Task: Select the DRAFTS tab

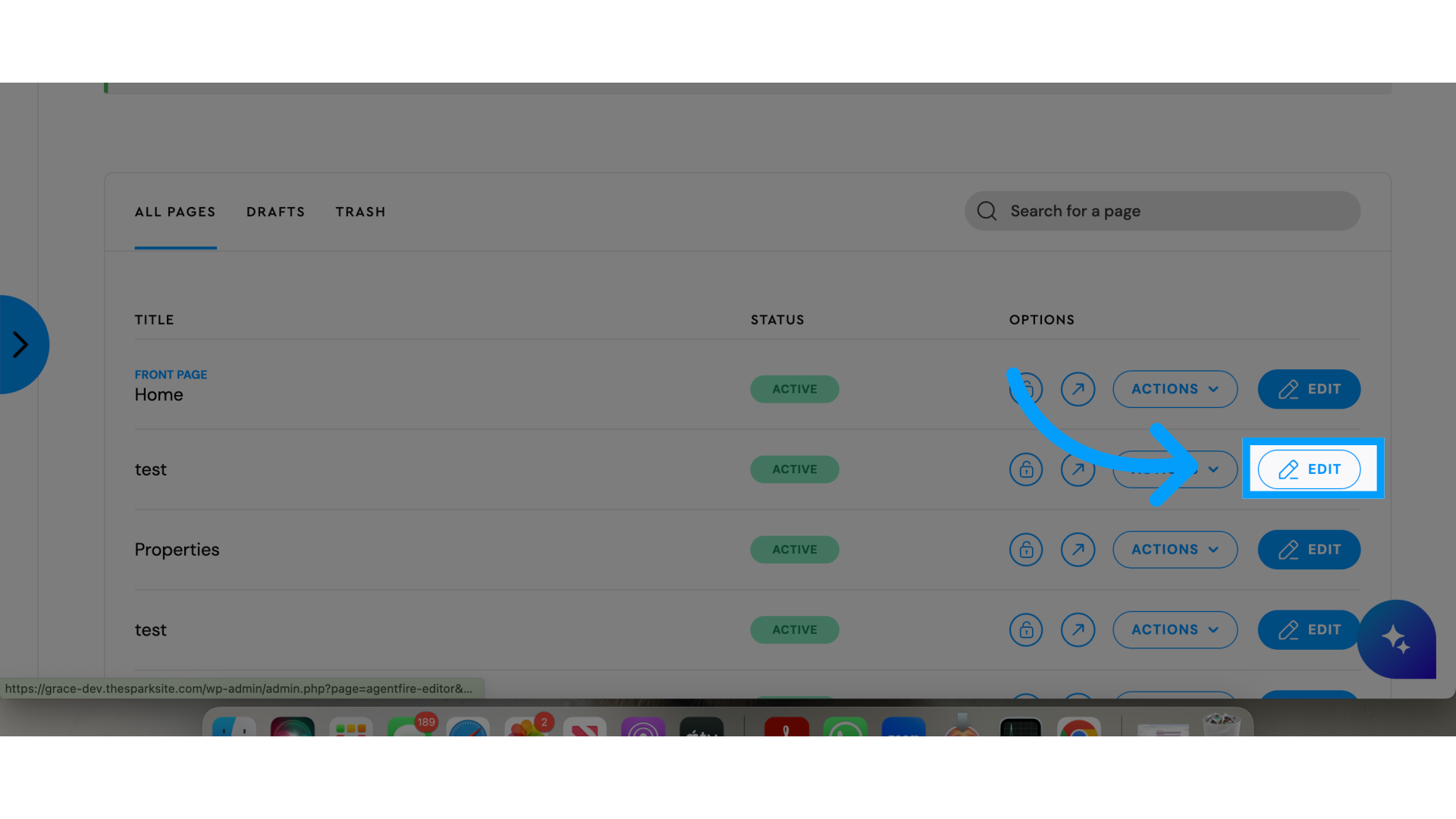Action: [x=276, y=212]
